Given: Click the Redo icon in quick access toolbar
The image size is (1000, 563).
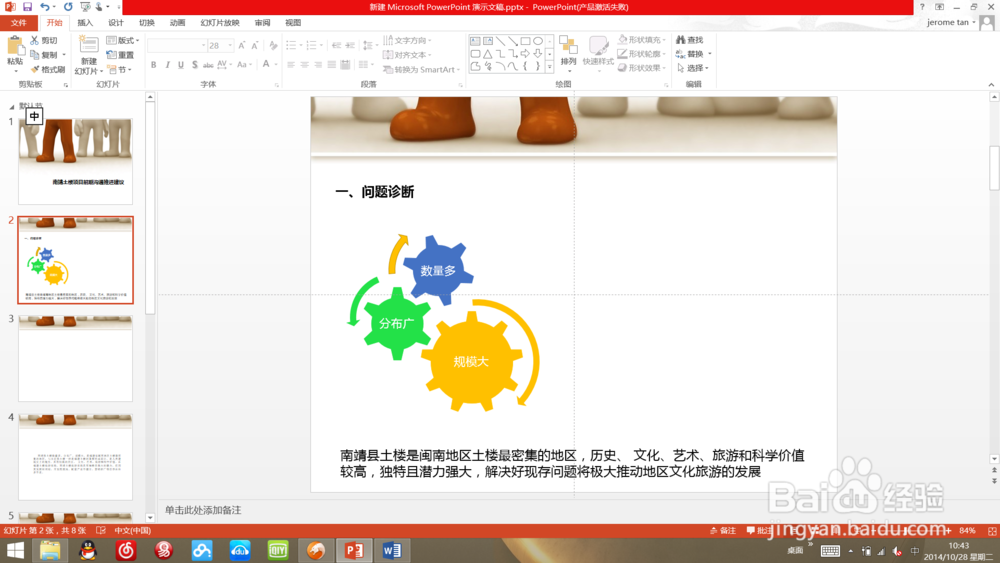Looking at the screenshot, I should 68,6.
